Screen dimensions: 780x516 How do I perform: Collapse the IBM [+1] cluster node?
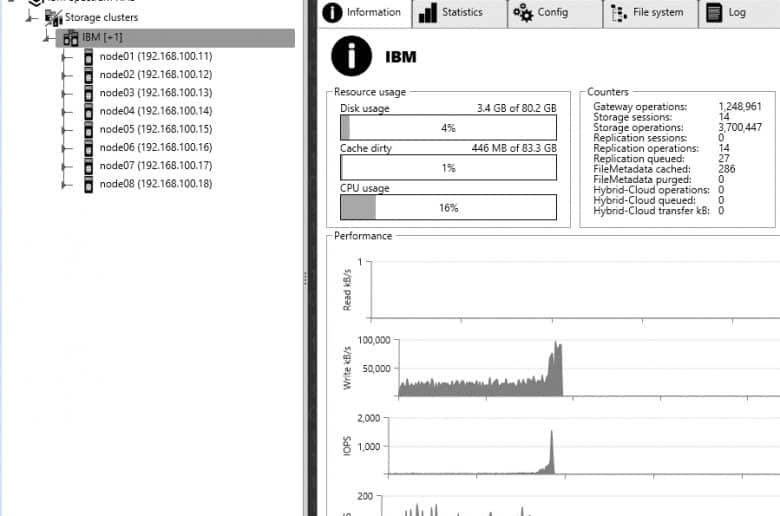(48, 37)
